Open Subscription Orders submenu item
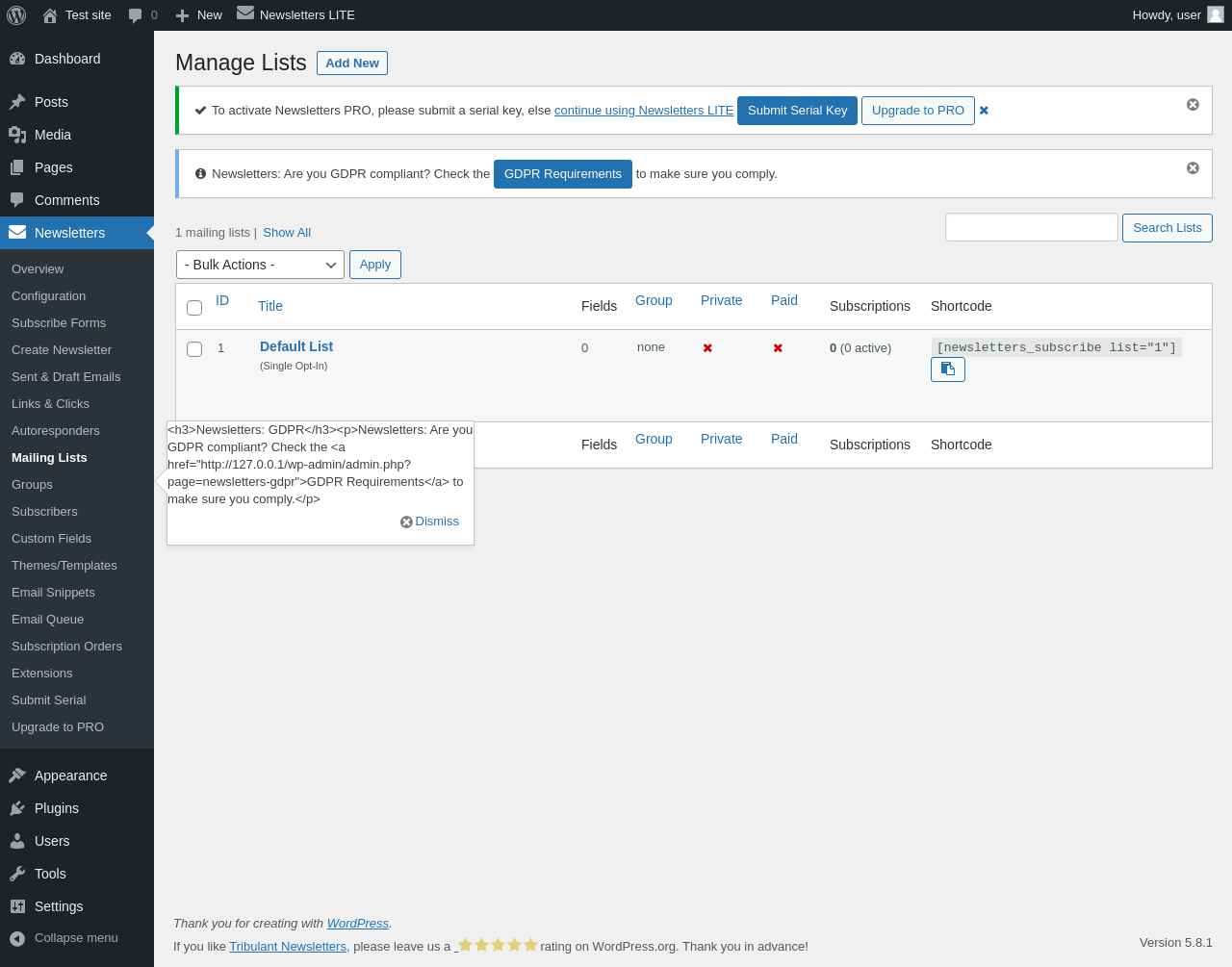1232x967 pixels. [x=66, y=647]
